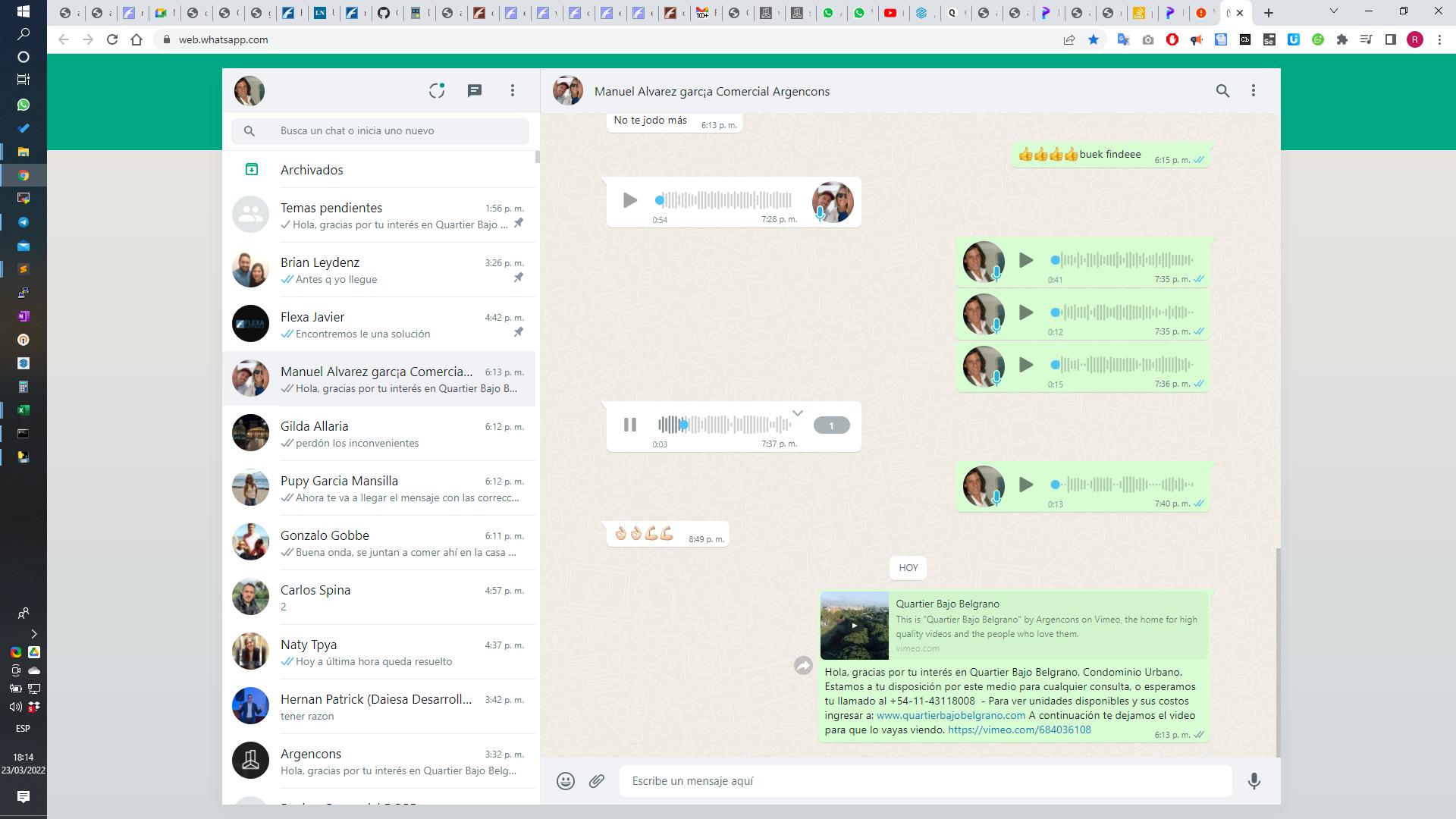Seek in the 0:13 voice message waveform

[x=1122, y=485]
